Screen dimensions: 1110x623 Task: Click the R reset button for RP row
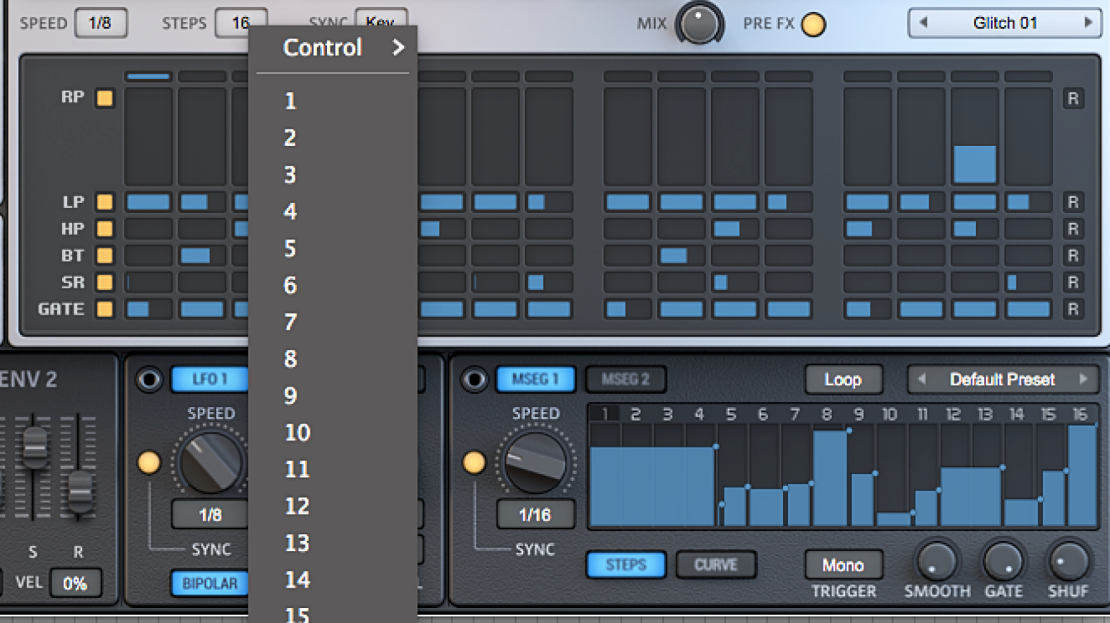[1073, 98]
